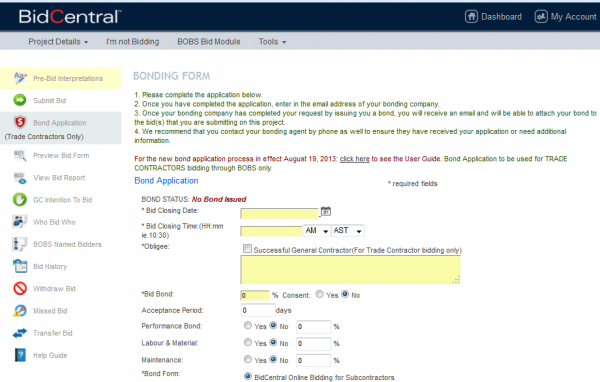Open I'm not Bidding menu item
The width and height of the screenshot is (600, 382).
coord(132,41)
